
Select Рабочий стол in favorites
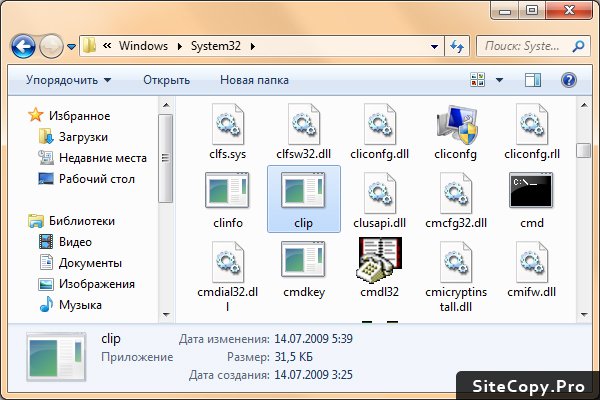click(96, 179)
